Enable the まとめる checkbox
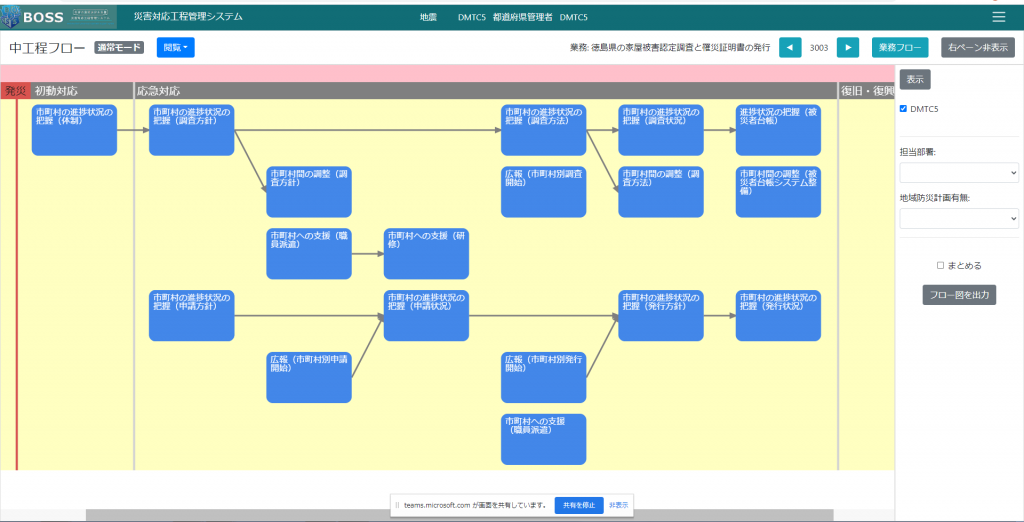 click(x=941, y=266)
